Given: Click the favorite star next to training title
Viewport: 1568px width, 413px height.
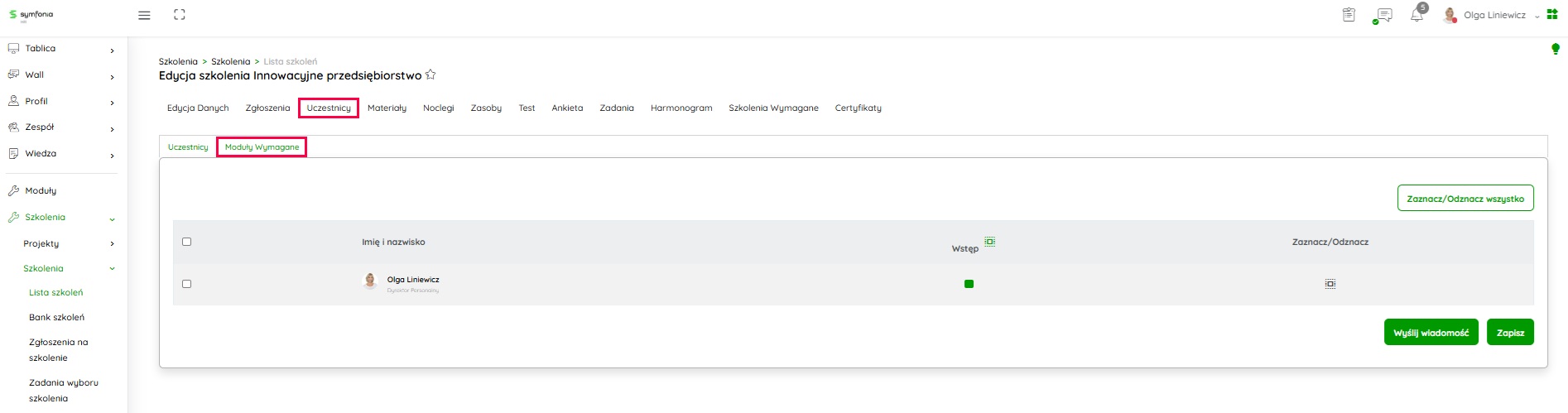Looking at the screenshot, I should click(430, 75).
